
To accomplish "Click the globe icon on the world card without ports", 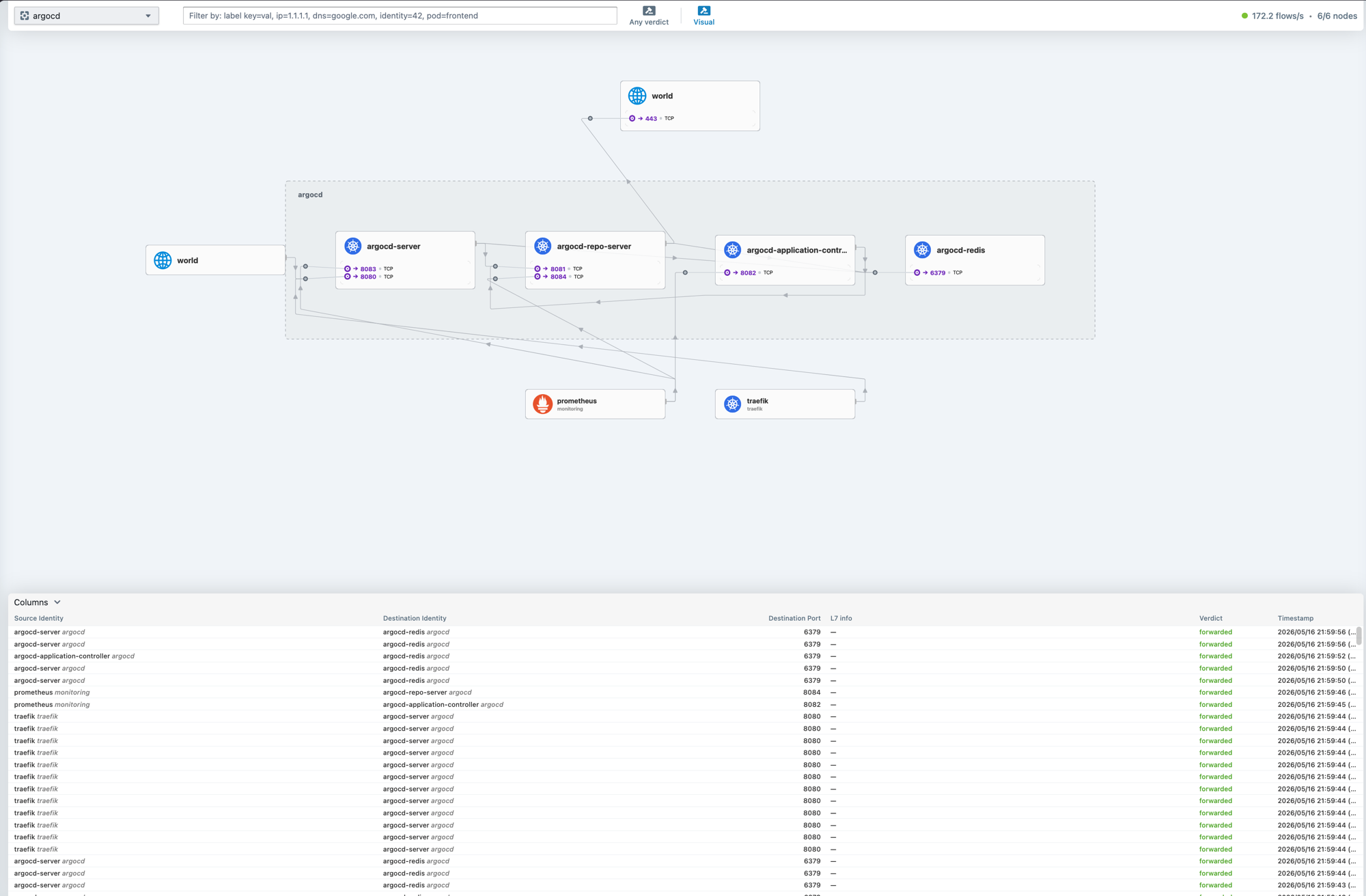I will (x=163, y=260).
